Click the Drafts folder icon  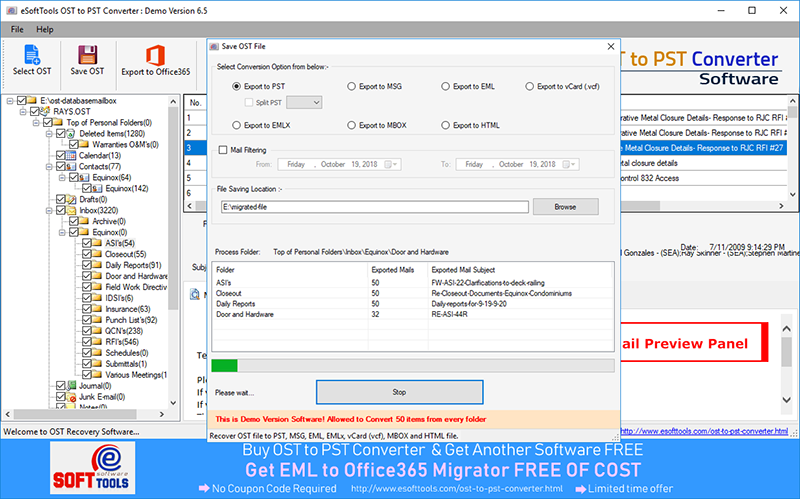[72, 199]
